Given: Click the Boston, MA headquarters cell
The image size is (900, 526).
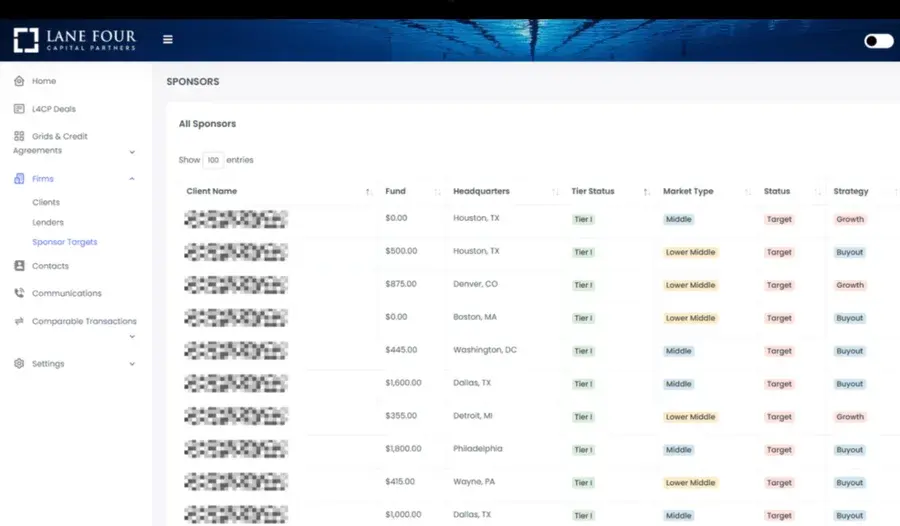Looking at the screenshot, I should [475, 317].
